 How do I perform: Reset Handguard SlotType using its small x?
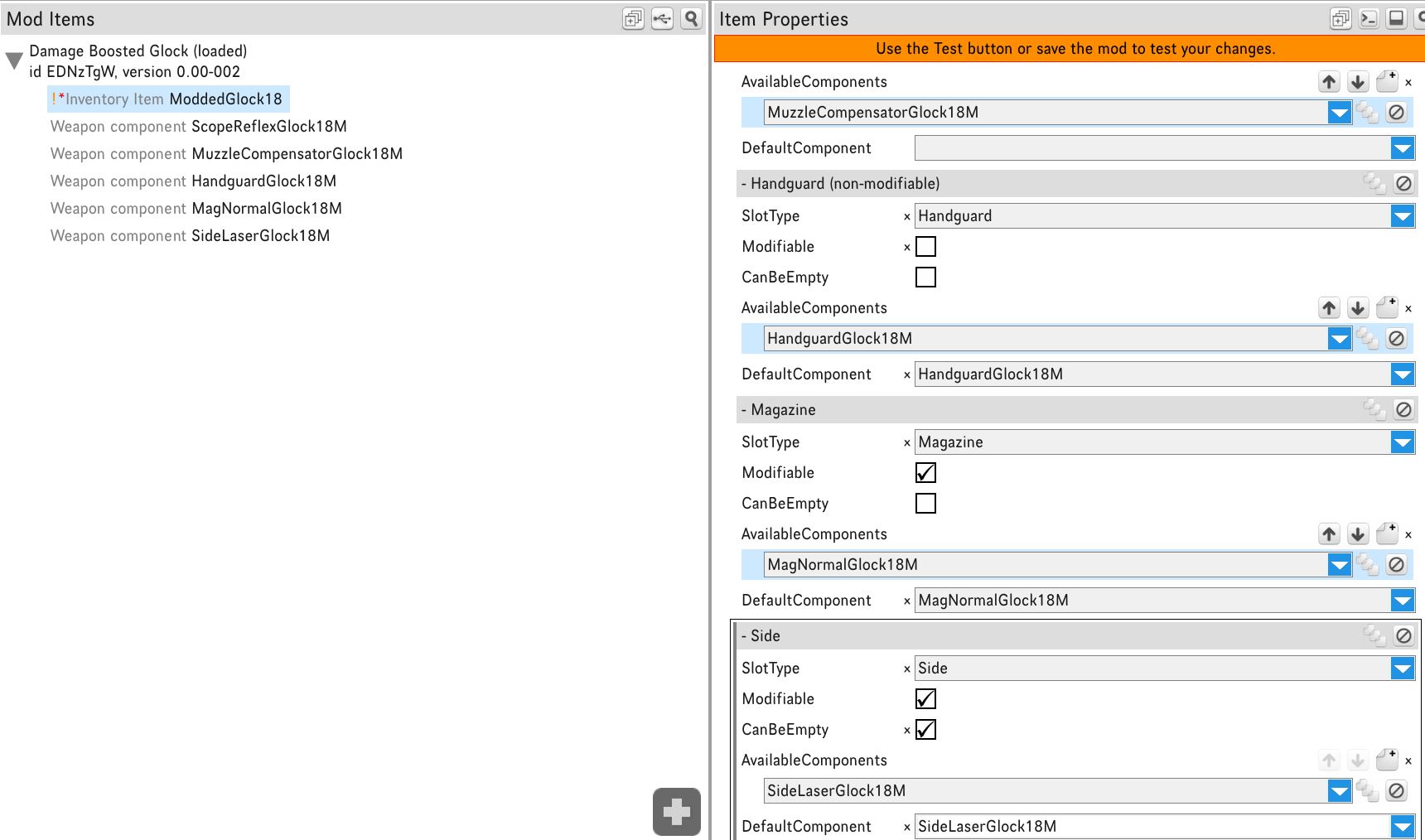pos(907,217)
